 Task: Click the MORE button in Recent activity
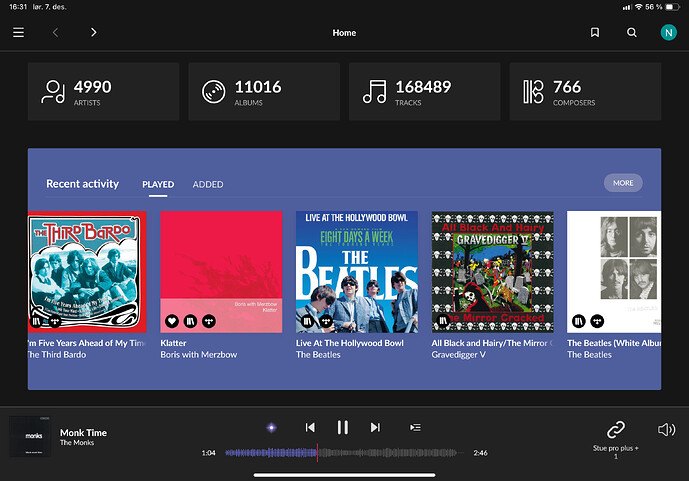(x=623, y=183)
